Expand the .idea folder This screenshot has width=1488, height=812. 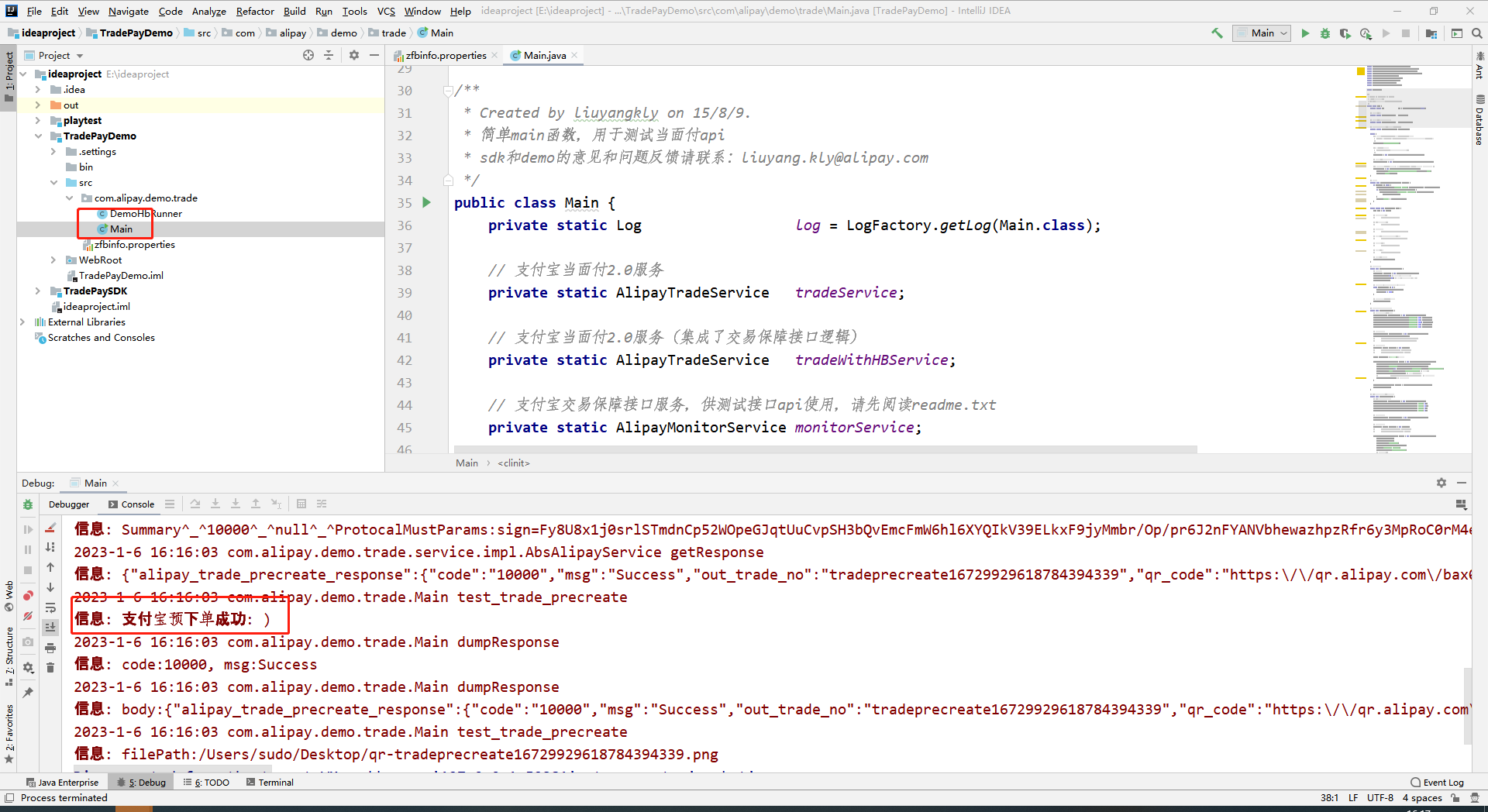pyautogui.click(x=38, y=89)
